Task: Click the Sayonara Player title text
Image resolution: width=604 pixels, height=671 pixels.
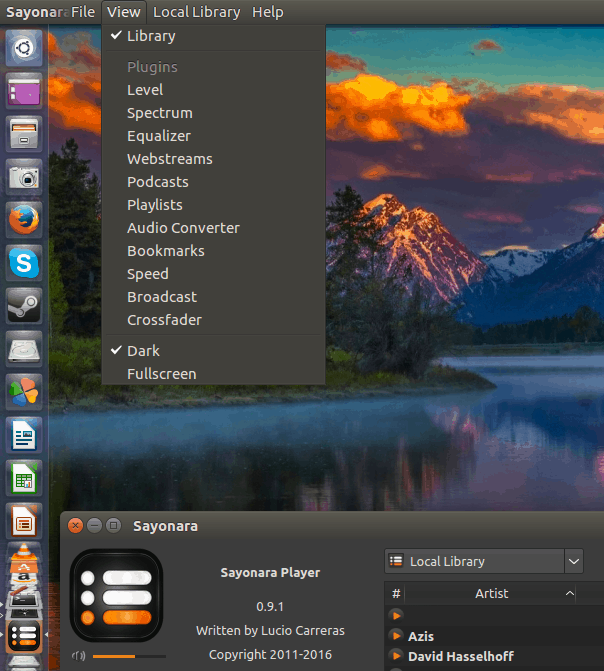Action: tap(270, 573)
